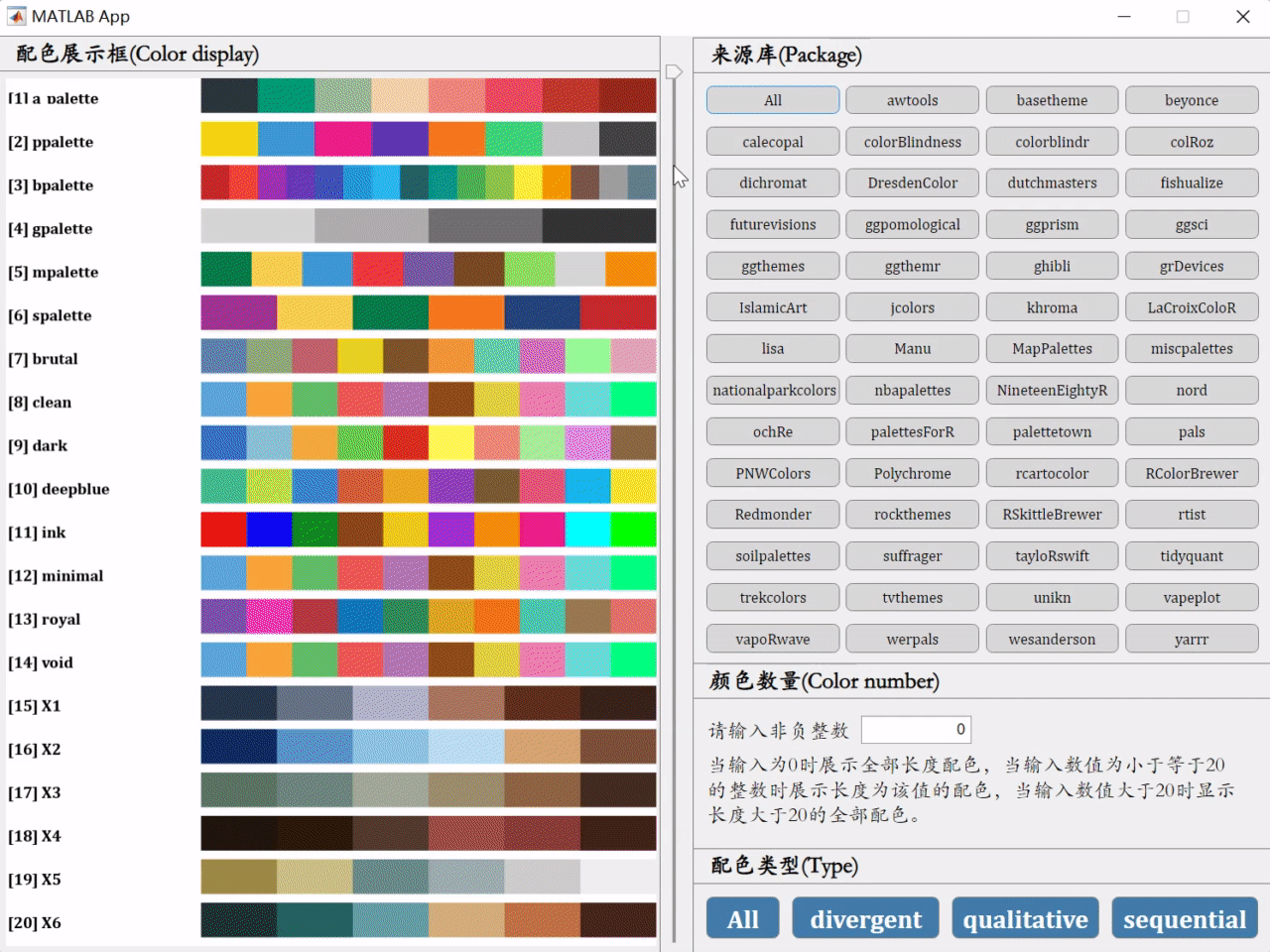Select the Manu package
Image resolution: width=1270 pixels, height=952 pixels.
[913, 348]
